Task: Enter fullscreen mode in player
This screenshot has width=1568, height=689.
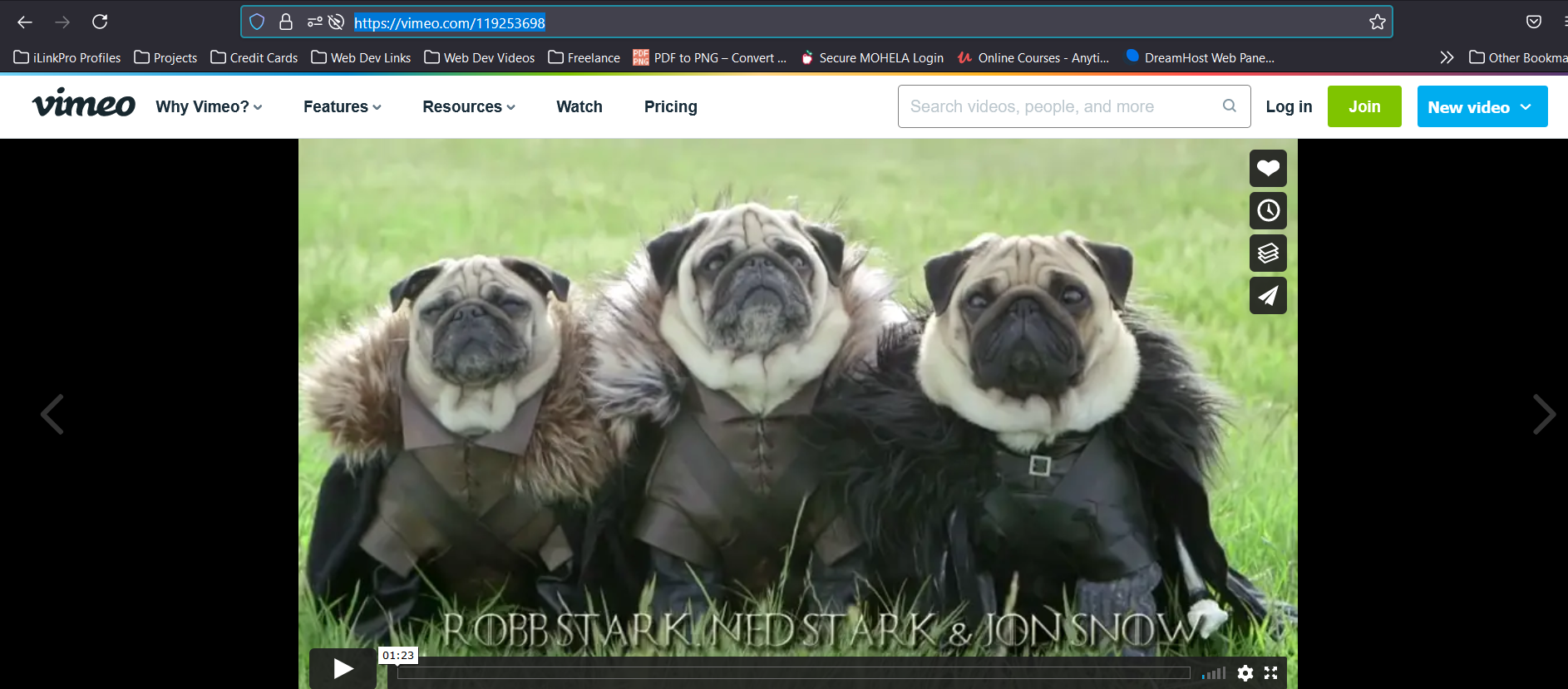Action: click(1270, 673)
